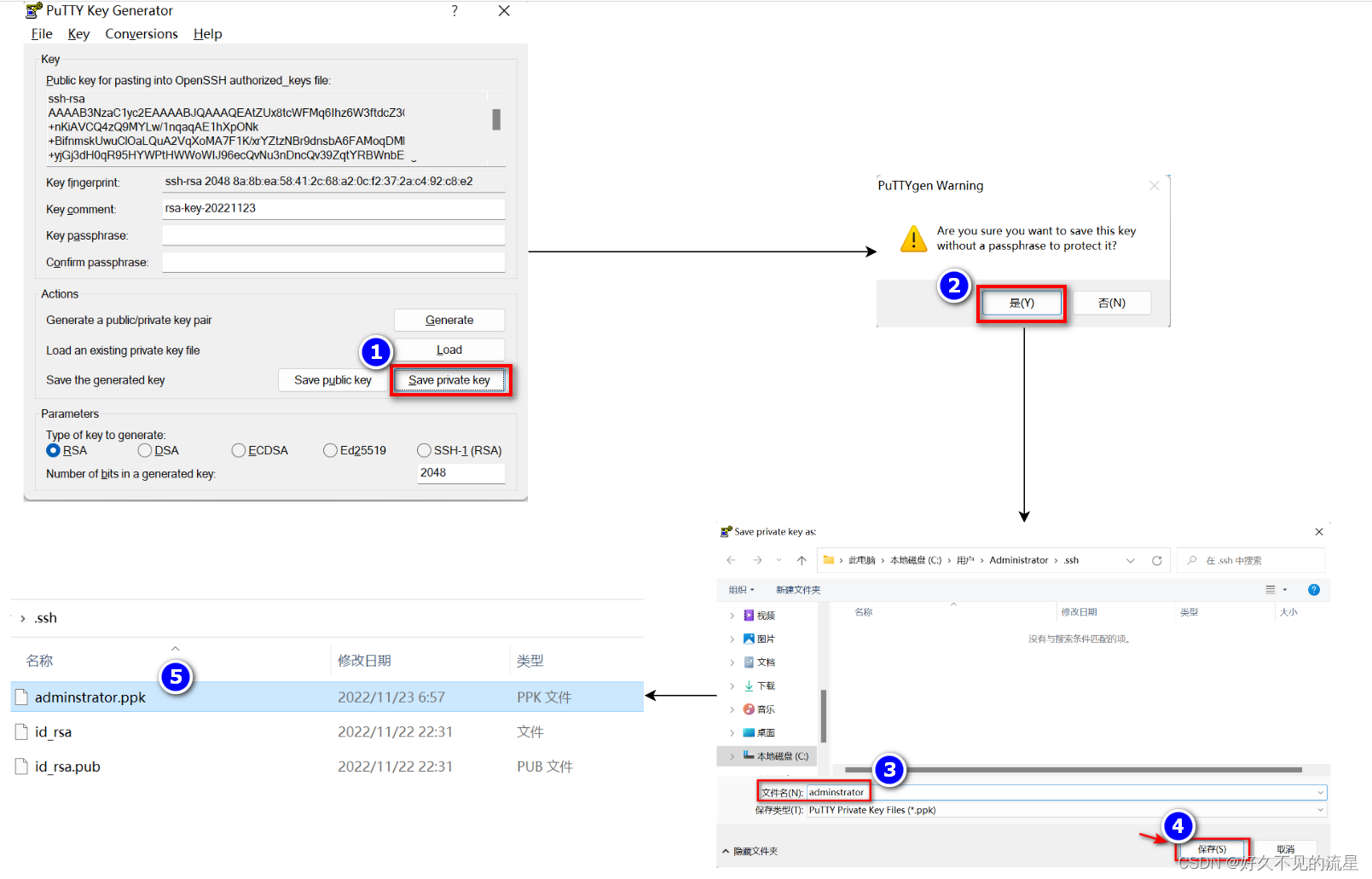Select the 视频 folder icon in sidebar
Image resolution: width=1372 pixels, height=879 pixels.
coord(749,615)
